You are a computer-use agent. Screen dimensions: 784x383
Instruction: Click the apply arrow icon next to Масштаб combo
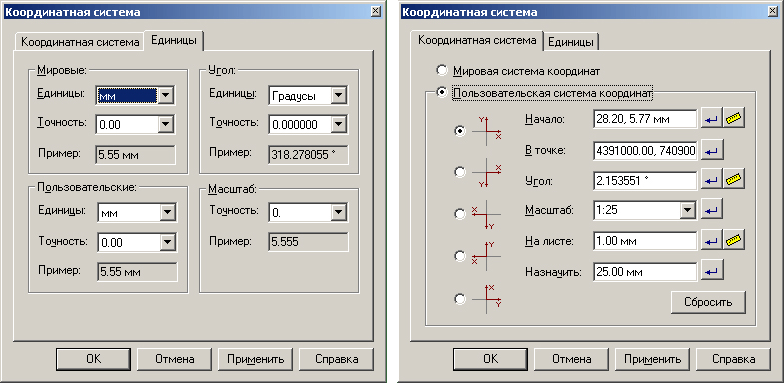[x=711, y=210]
